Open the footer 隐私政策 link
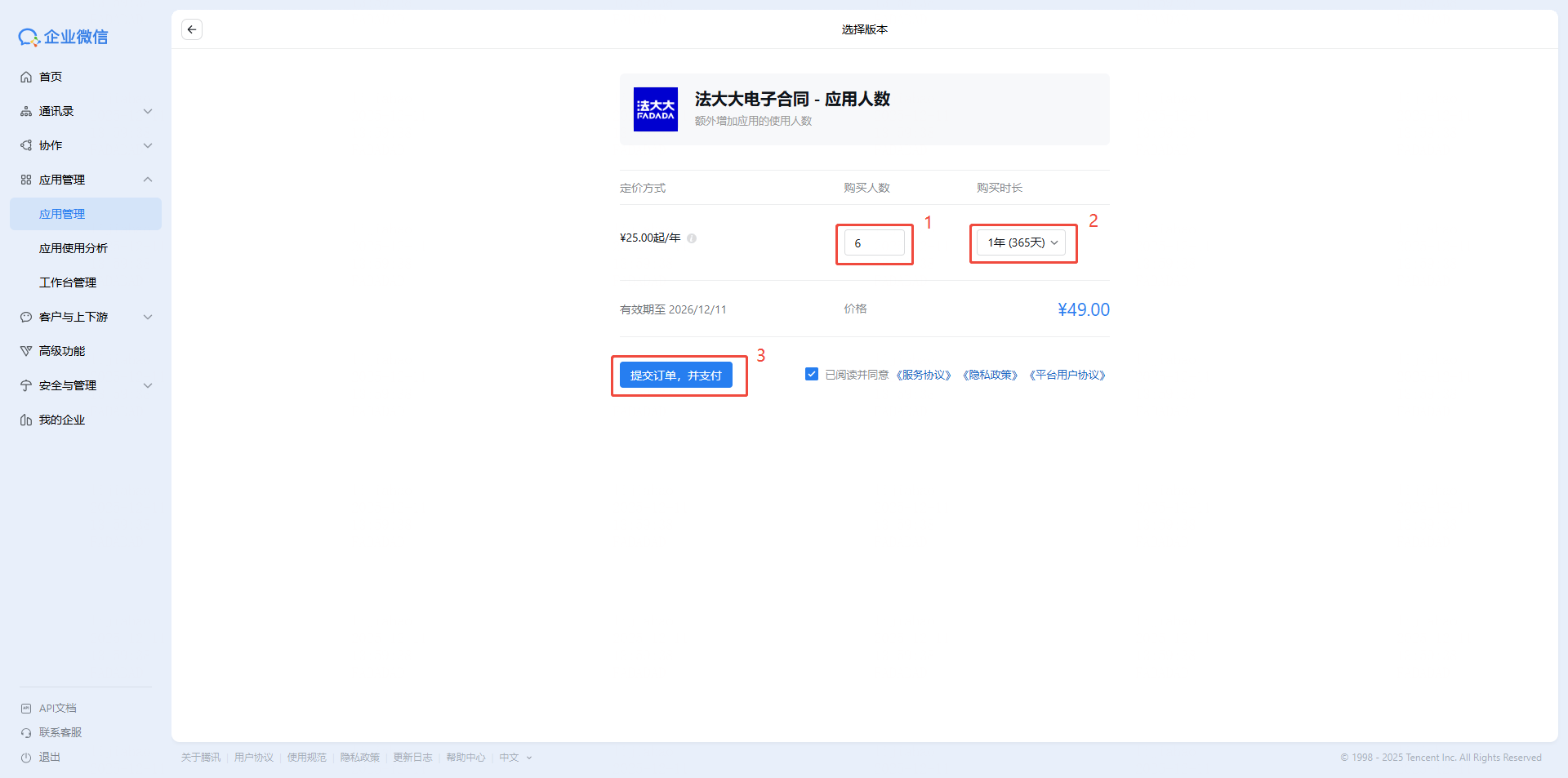The image size is (1568, 778). 360,758
